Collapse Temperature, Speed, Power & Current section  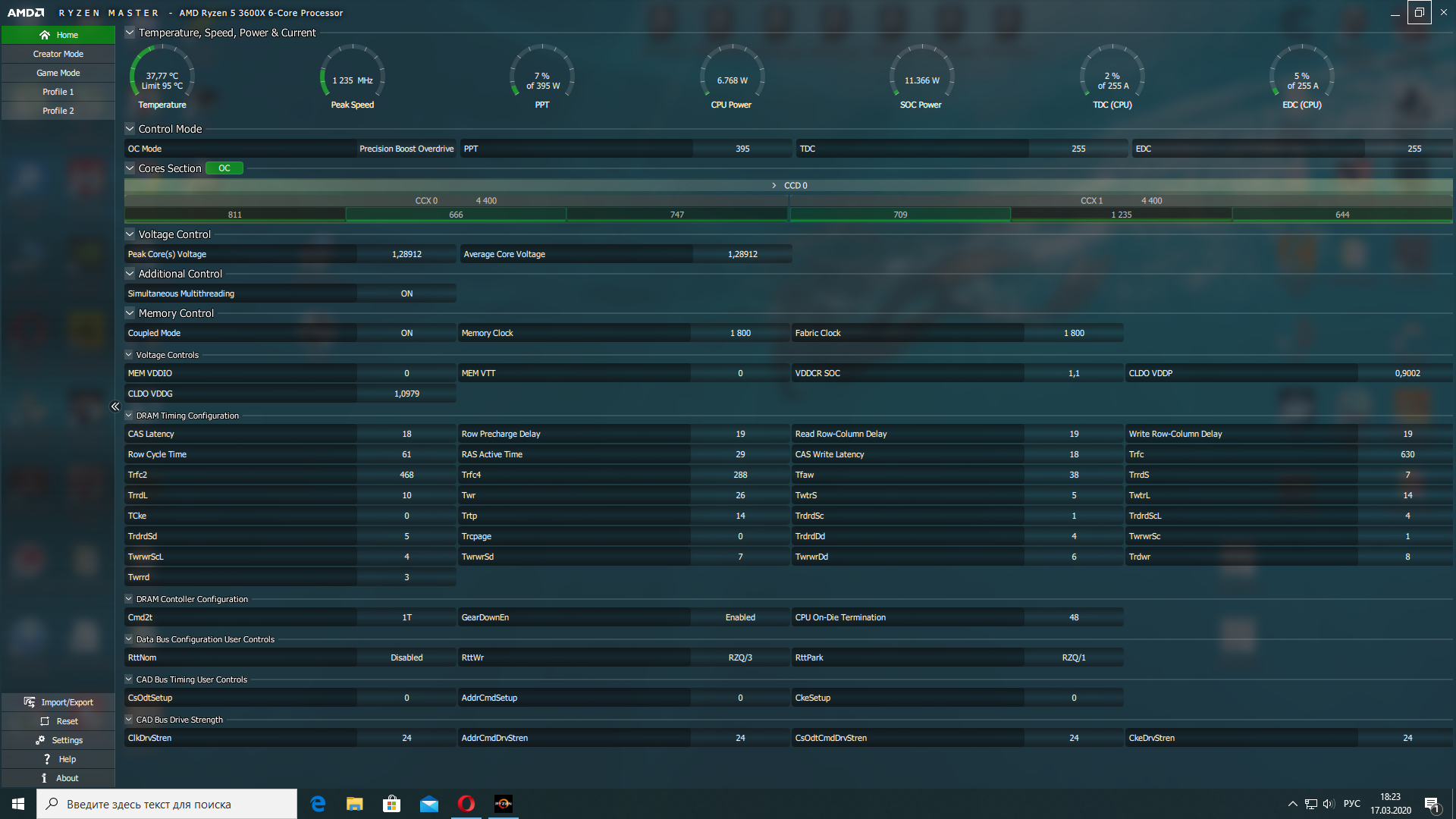pos(130,33)
